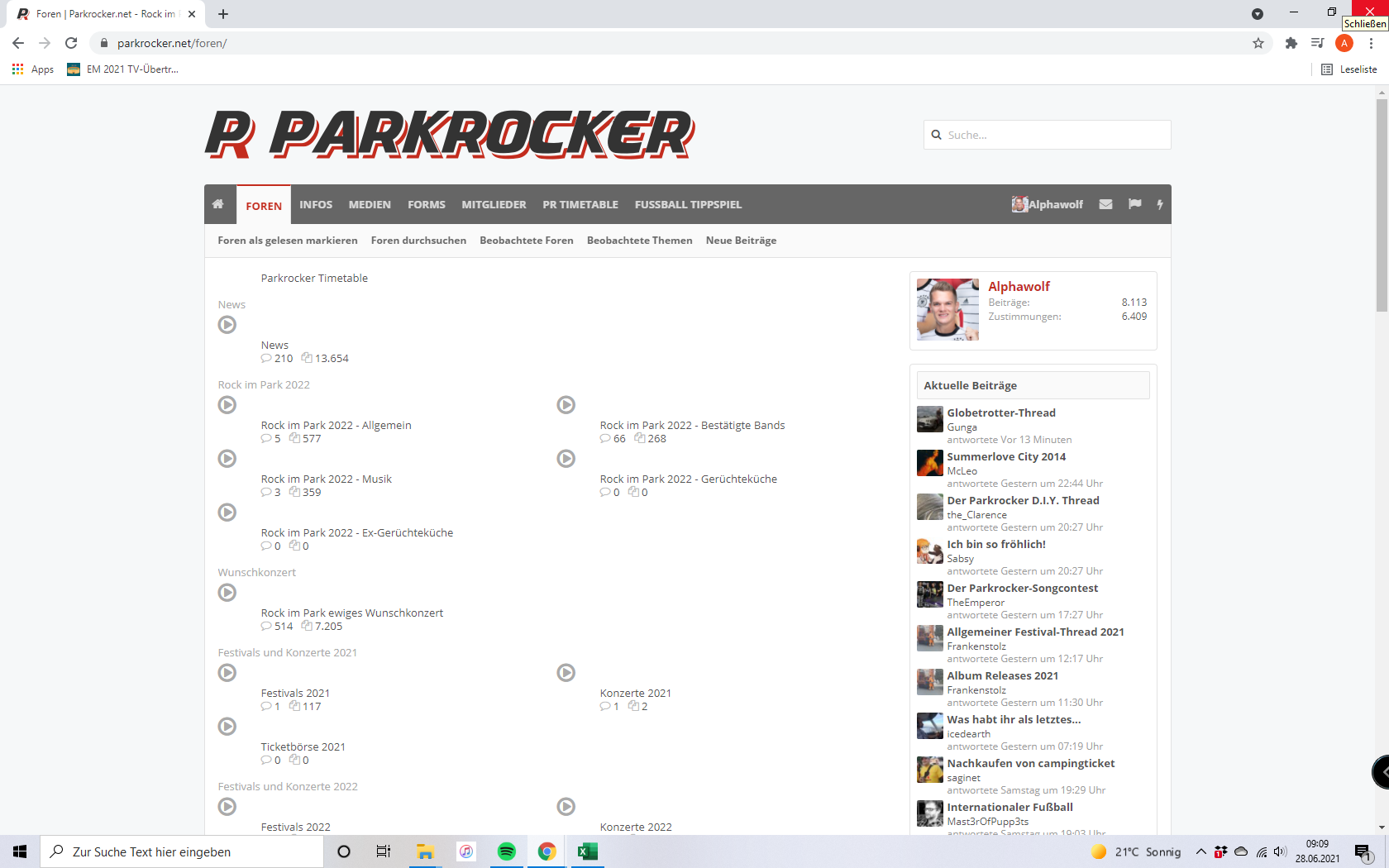The width and height of the screenshot is (1389, 868).
Task: Open Beobachtete Foren
Action: pyautogui.click(x=527, y=241)
